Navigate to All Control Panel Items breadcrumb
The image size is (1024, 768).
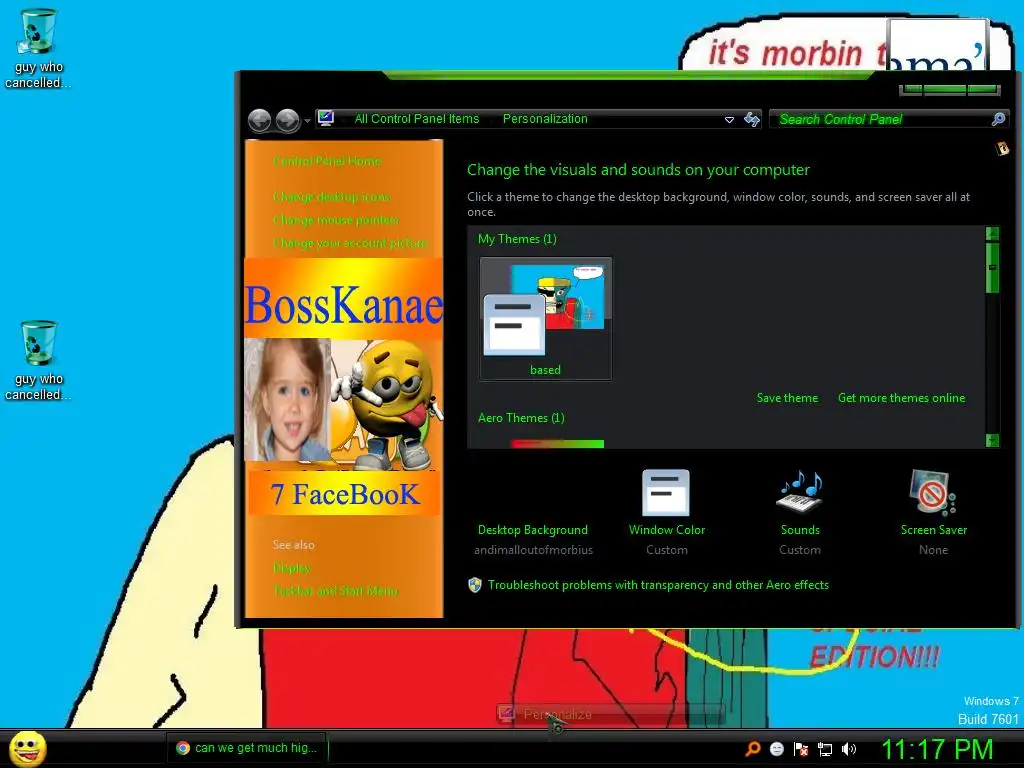(x=417, y=119)
